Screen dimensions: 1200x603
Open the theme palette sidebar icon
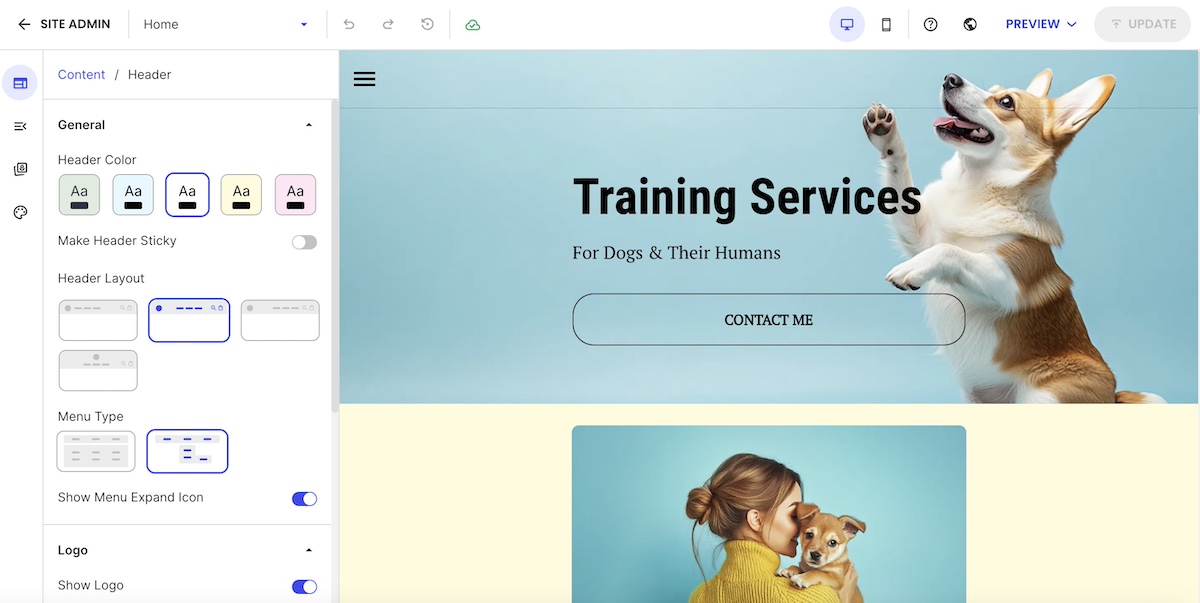click(x=20, y=212)
